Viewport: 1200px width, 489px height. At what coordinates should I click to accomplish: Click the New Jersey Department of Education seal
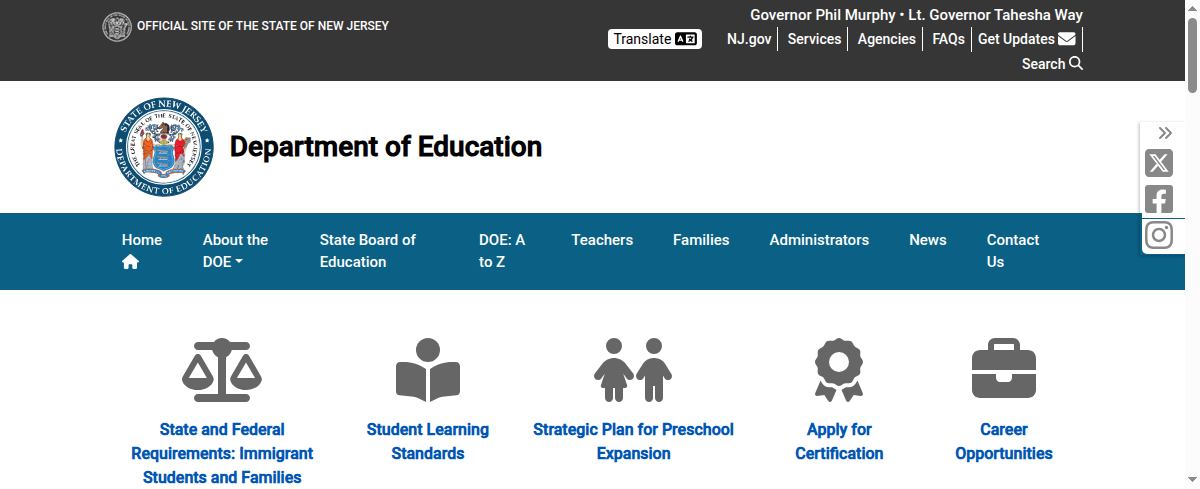[164, 147]
